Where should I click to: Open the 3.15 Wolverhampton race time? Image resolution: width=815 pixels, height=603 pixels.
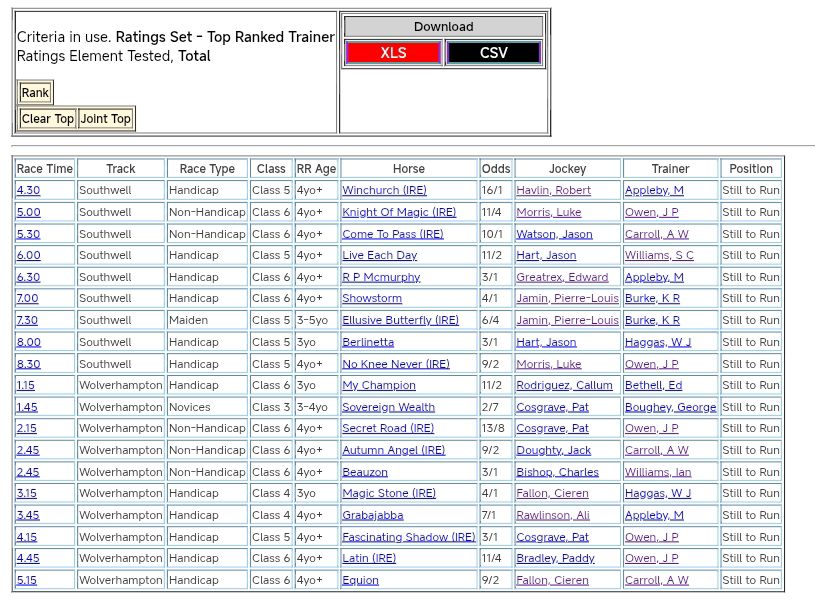point(28,493)
